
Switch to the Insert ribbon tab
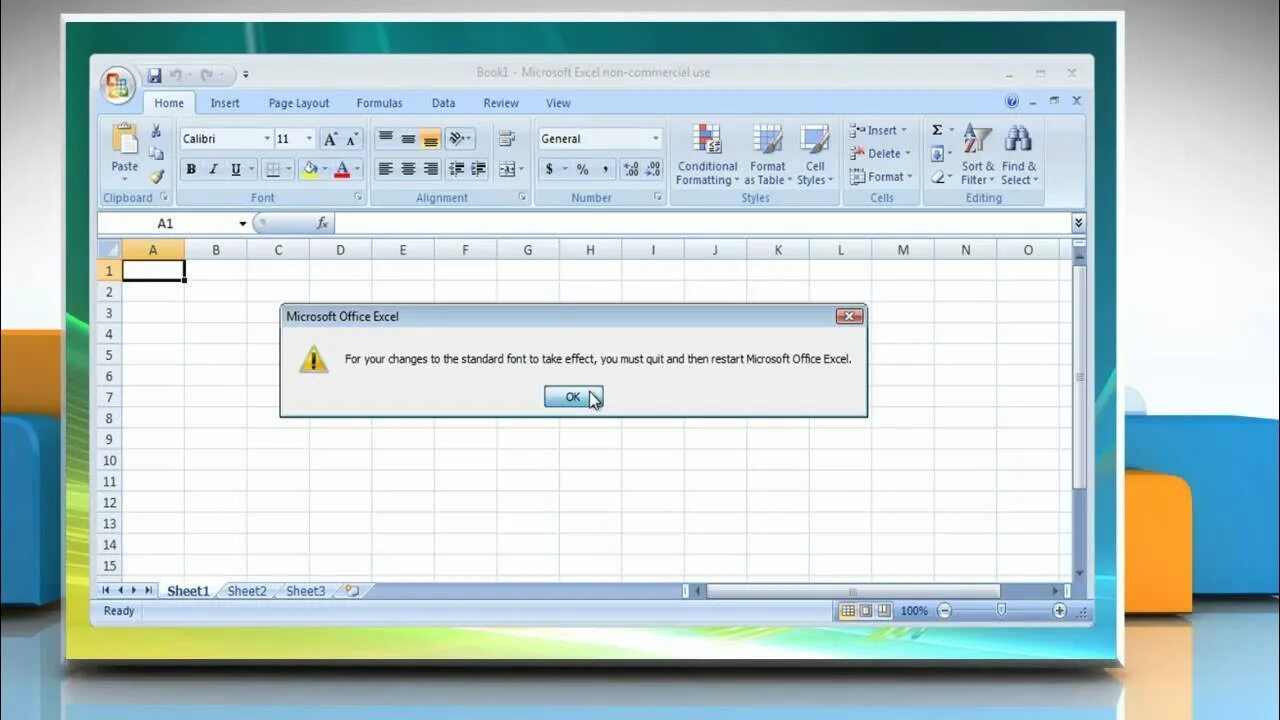[225, 103]
